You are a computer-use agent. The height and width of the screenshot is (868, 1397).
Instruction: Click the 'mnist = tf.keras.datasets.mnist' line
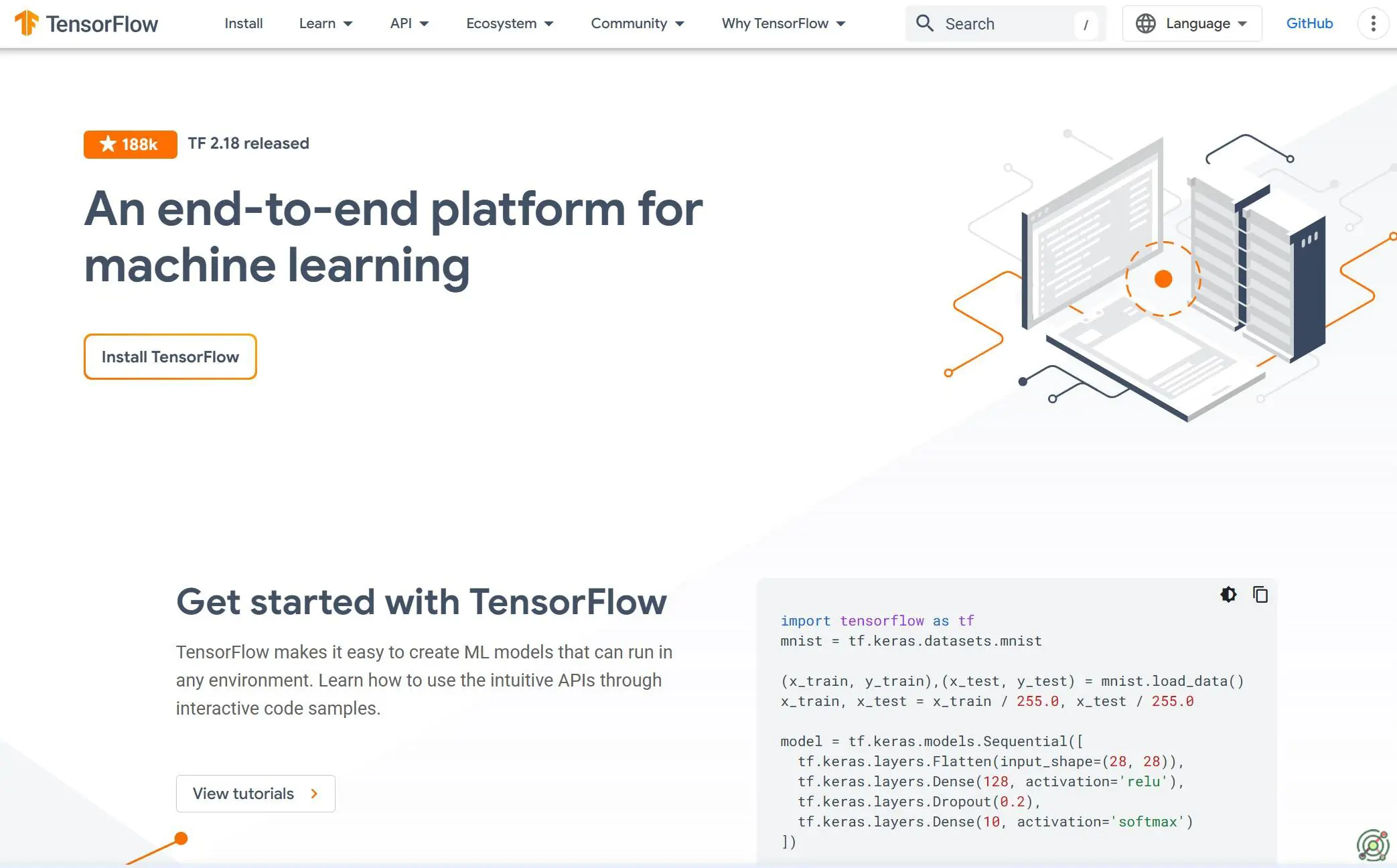[911, 641]
